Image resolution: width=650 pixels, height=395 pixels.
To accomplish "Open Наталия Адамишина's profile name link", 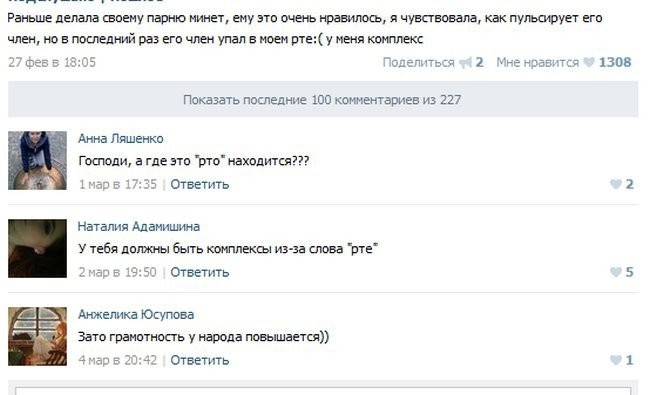I will (x=139, y=226).
